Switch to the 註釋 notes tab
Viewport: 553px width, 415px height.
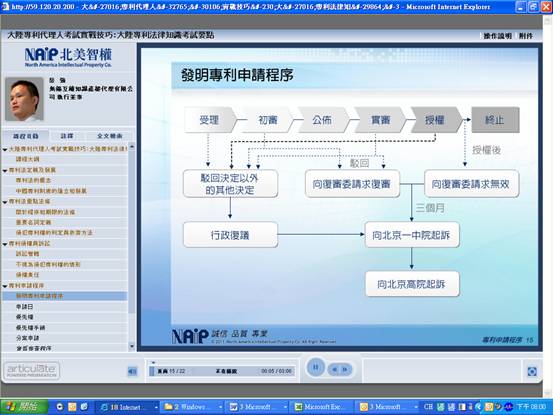coord(67,136)
